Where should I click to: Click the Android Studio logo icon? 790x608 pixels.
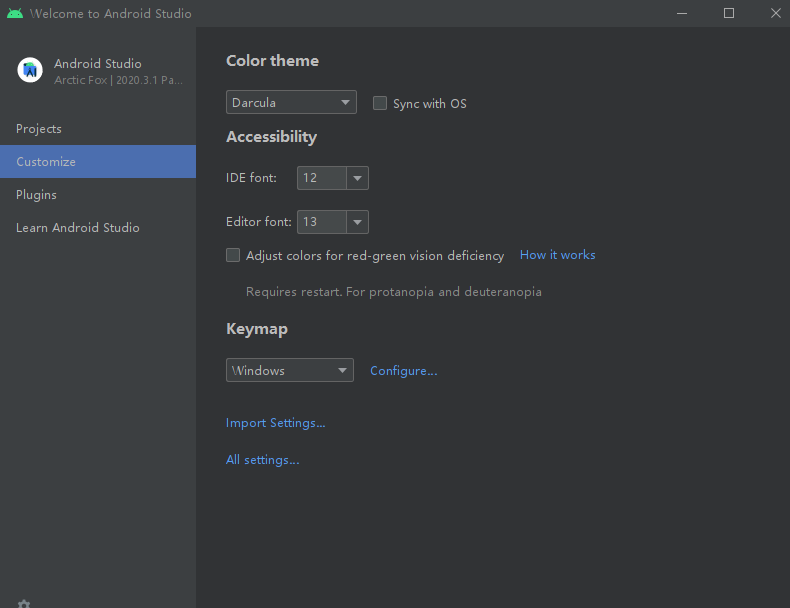(x=30, y=70)
